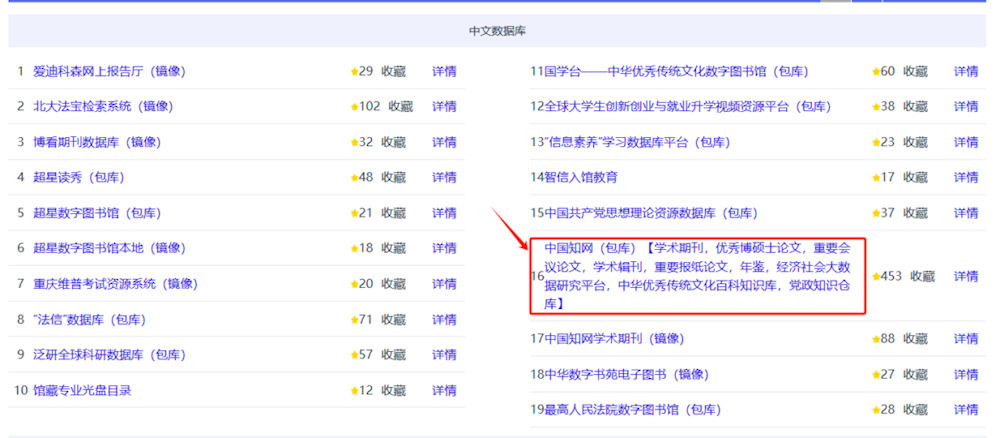Screen dimensions: 1000x438
Task: Show 详情 for 中华数字书苑电子图书
Action: (966, 374)
